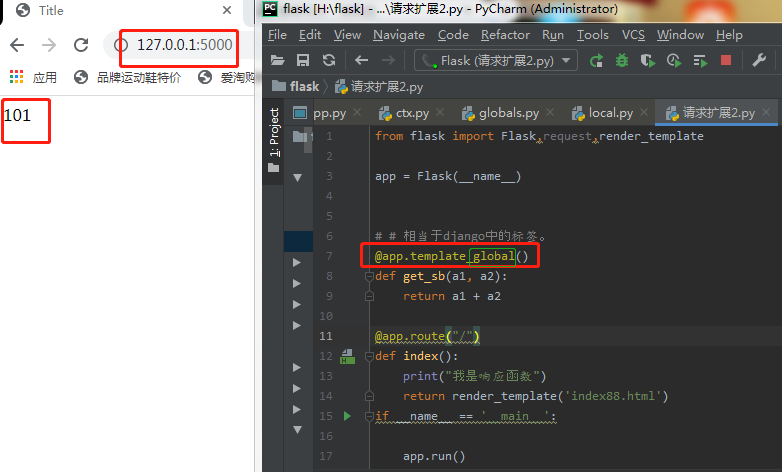Go back in the browser

click(x=17, y=45)
